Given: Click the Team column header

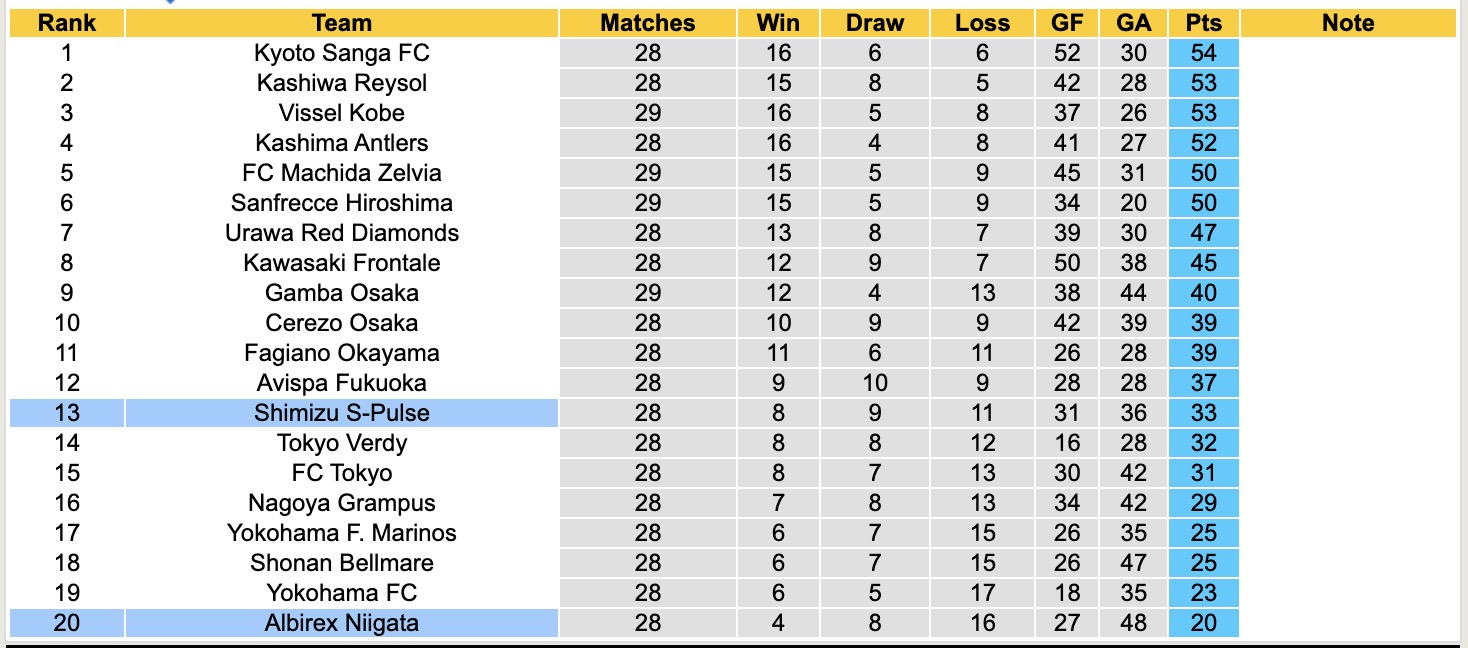Looking at the screenshot, I should (x=341, y=23).
